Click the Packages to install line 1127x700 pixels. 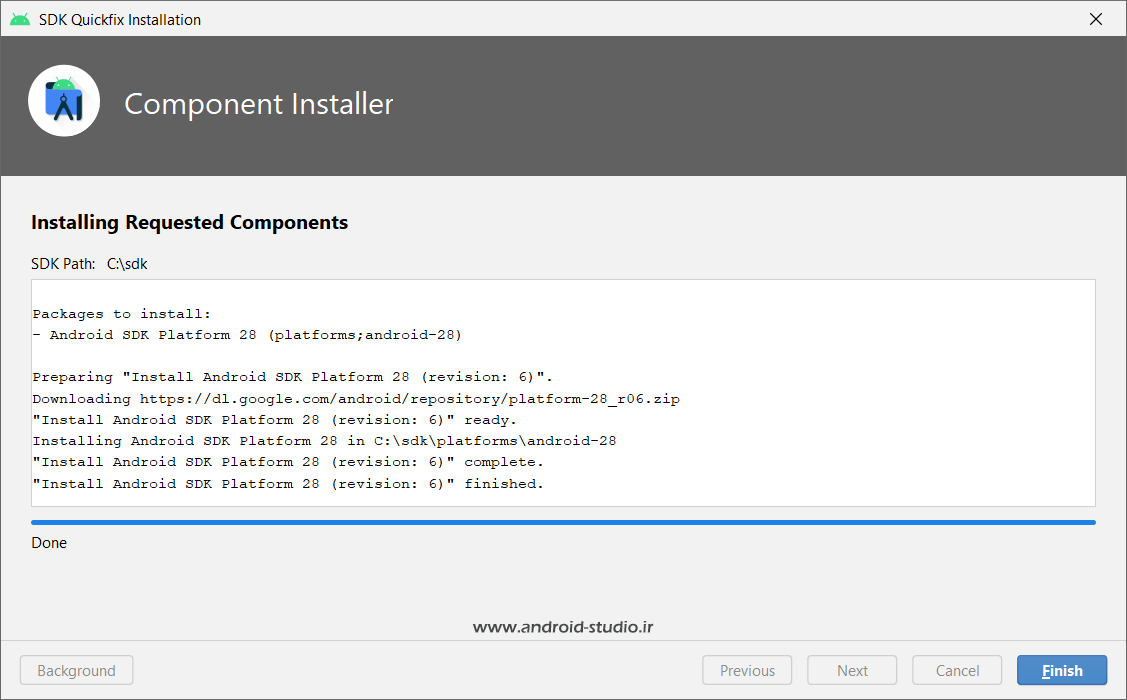coord(122,314)
